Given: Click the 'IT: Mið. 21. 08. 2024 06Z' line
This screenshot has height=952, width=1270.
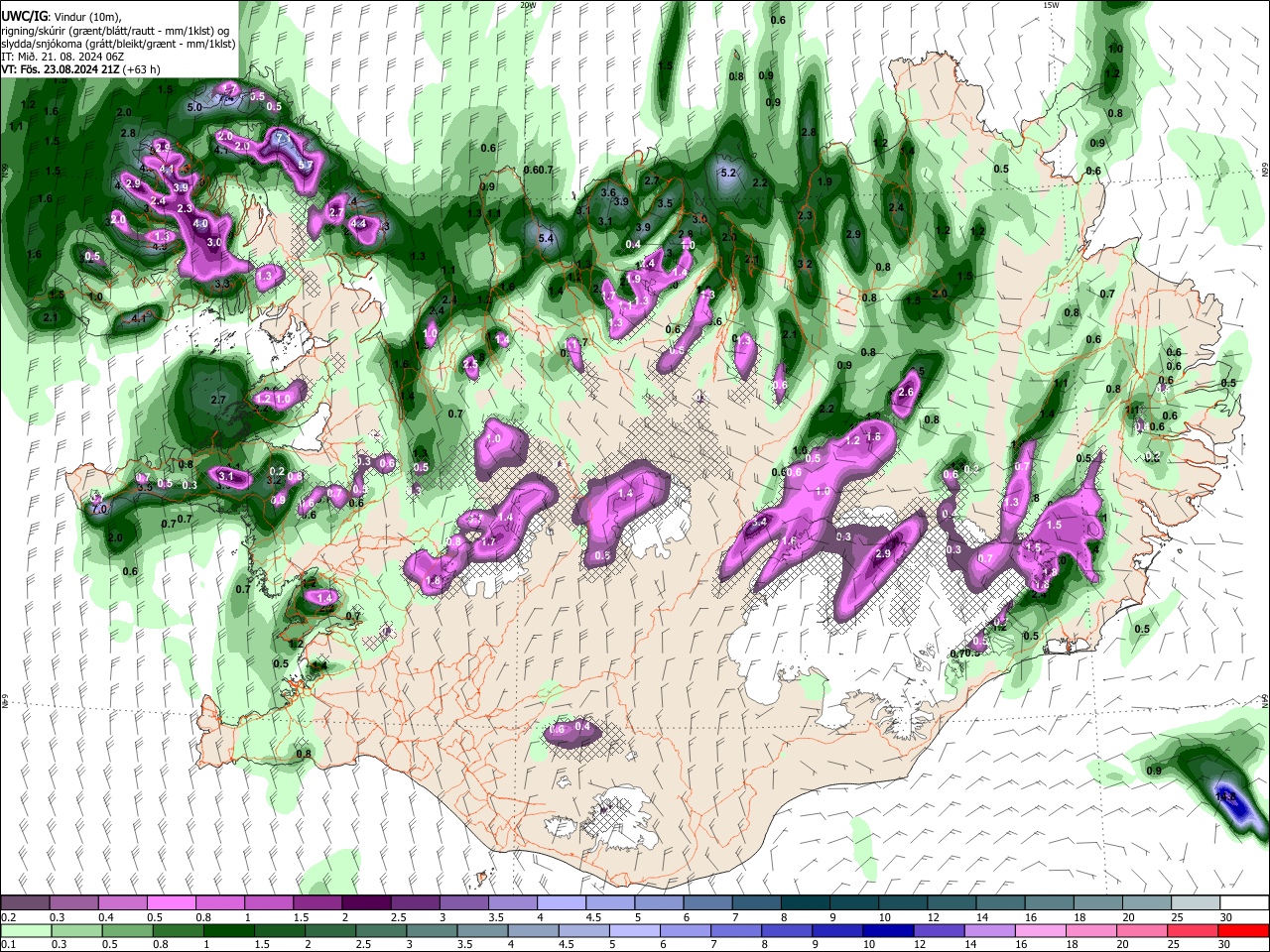Looking at the screenshot, I should 62,57.
